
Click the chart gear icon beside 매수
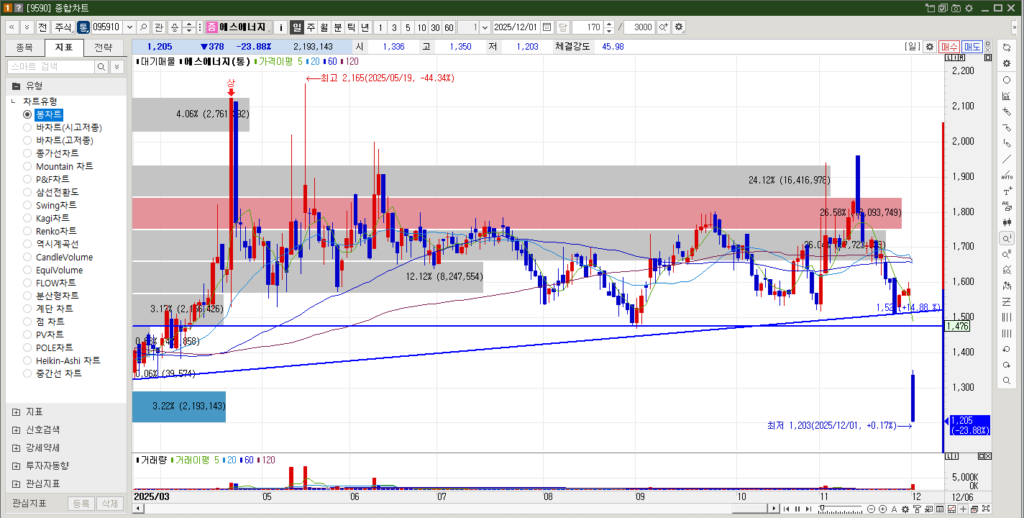(x=929, y=46)
